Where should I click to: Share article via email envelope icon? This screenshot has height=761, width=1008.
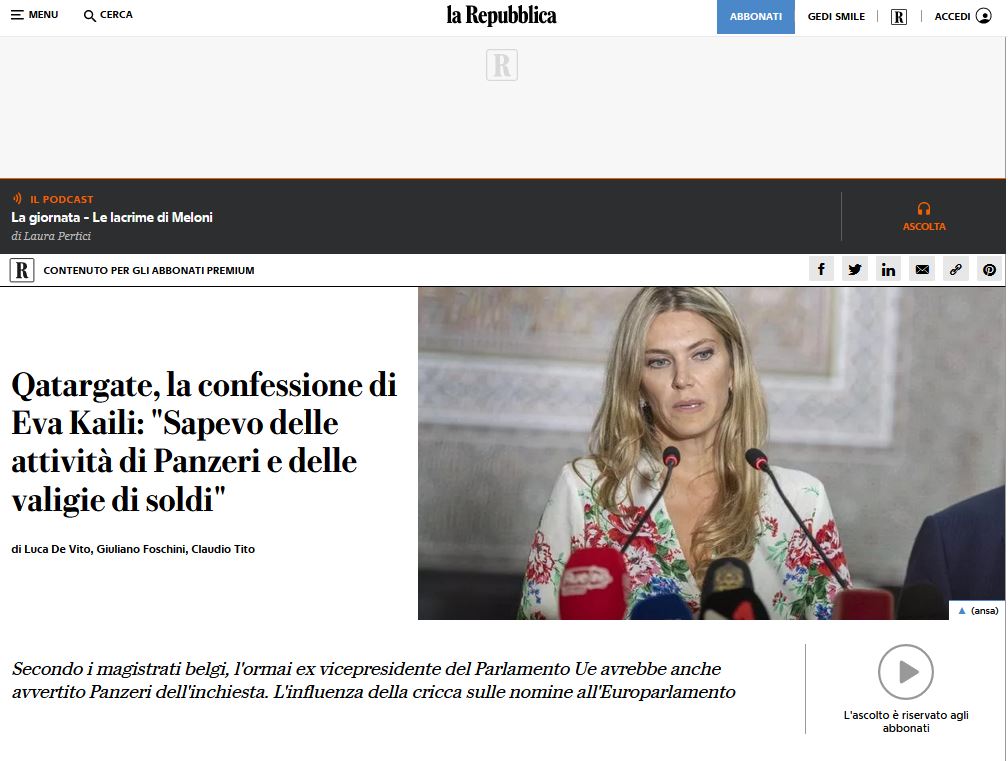click(922, 269)
